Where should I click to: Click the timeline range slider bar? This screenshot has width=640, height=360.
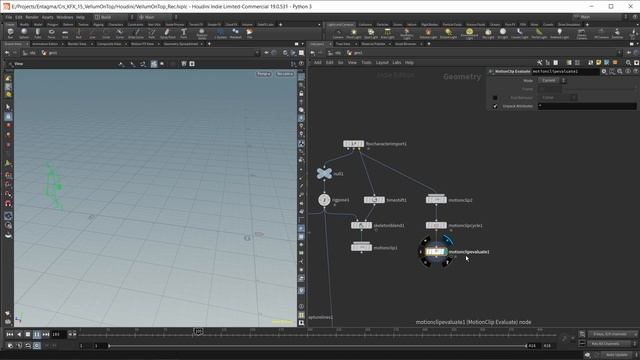click(318, 346)
